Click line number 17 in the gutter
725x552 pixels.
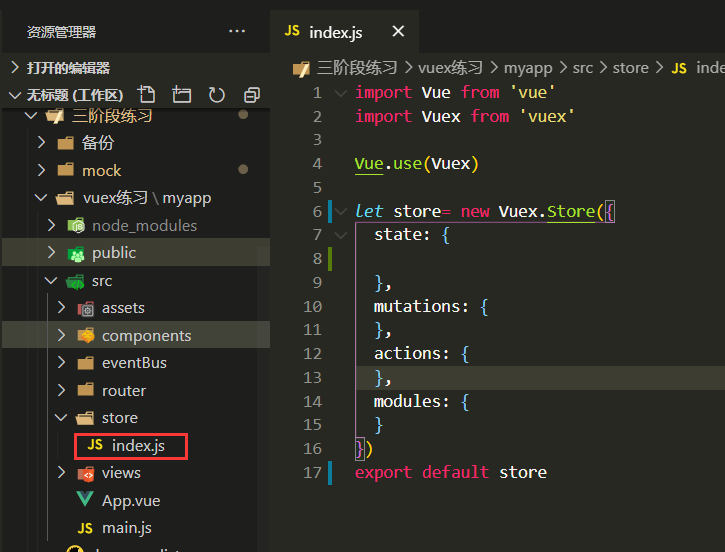(312, 472)
